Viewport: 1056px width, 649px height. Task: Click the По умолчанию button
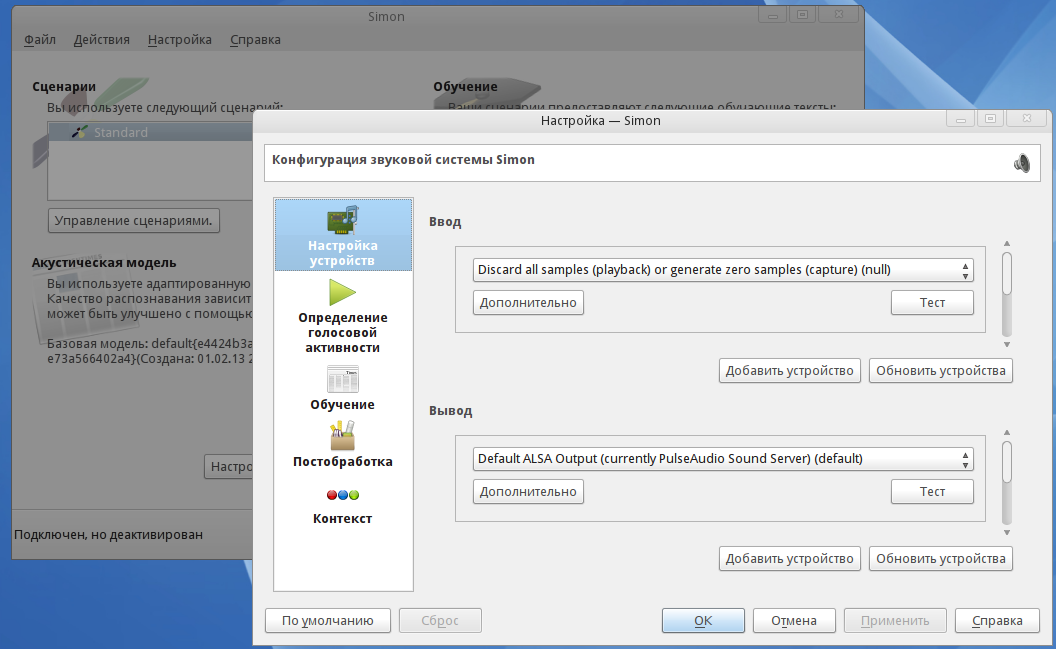pos(327,621)
